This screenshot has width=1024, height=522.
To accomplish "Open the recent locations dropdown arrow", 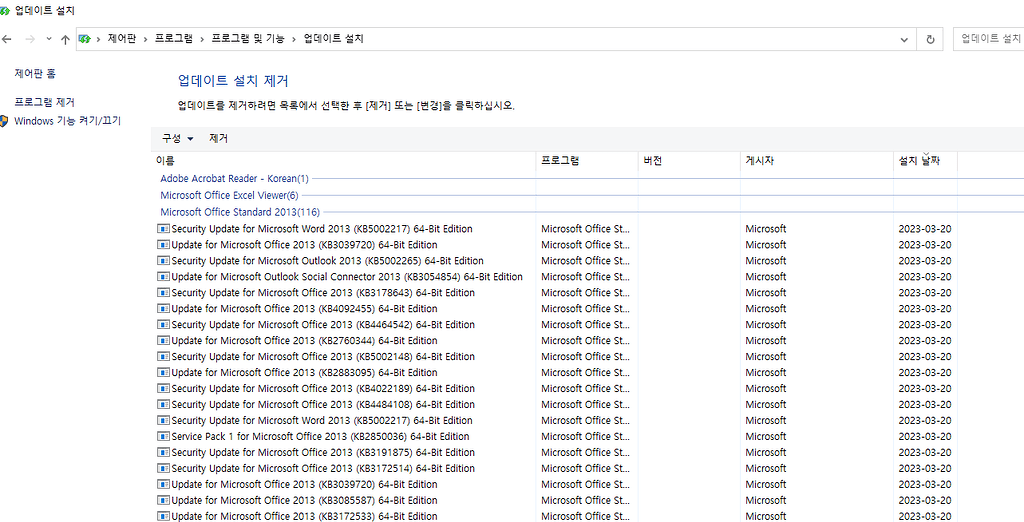I will coord(49,39).
